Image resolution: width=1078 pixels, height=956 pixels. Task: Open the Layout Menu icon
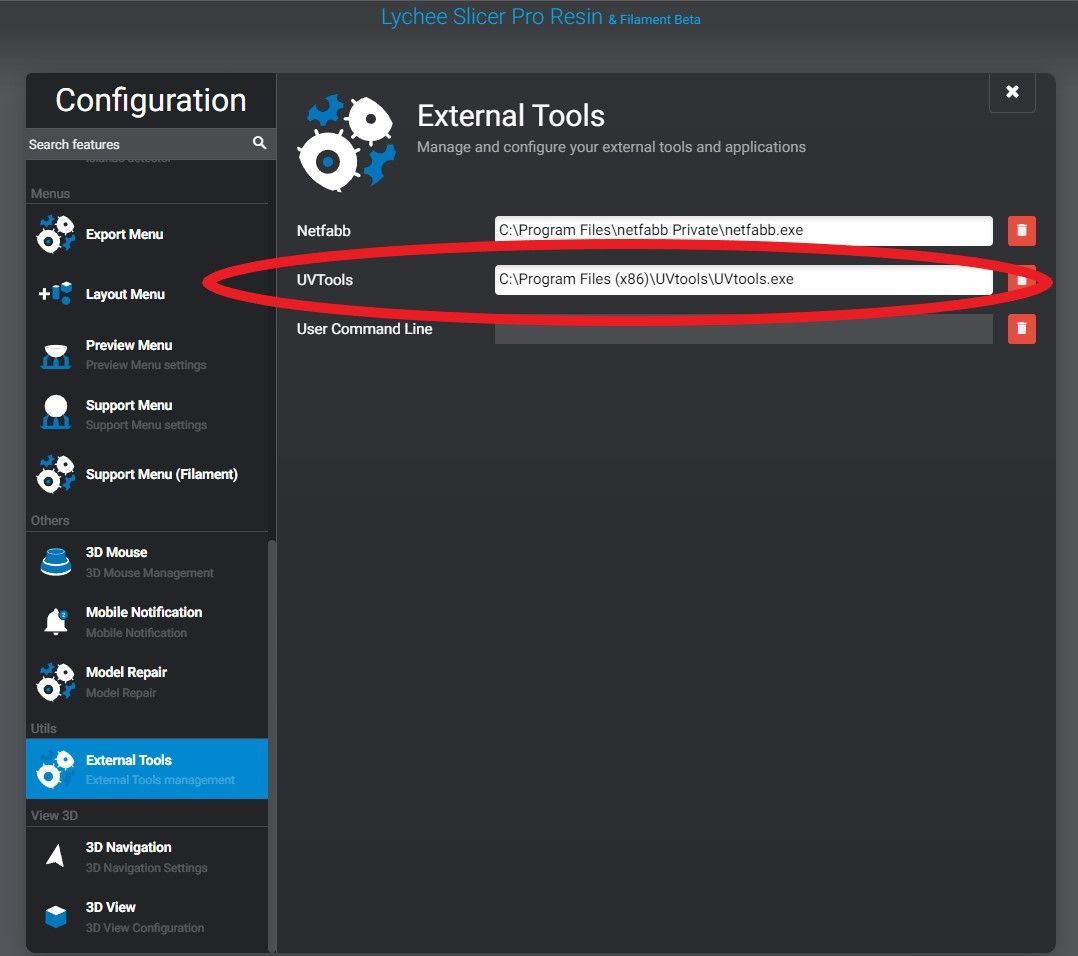(x=56, y=293)
